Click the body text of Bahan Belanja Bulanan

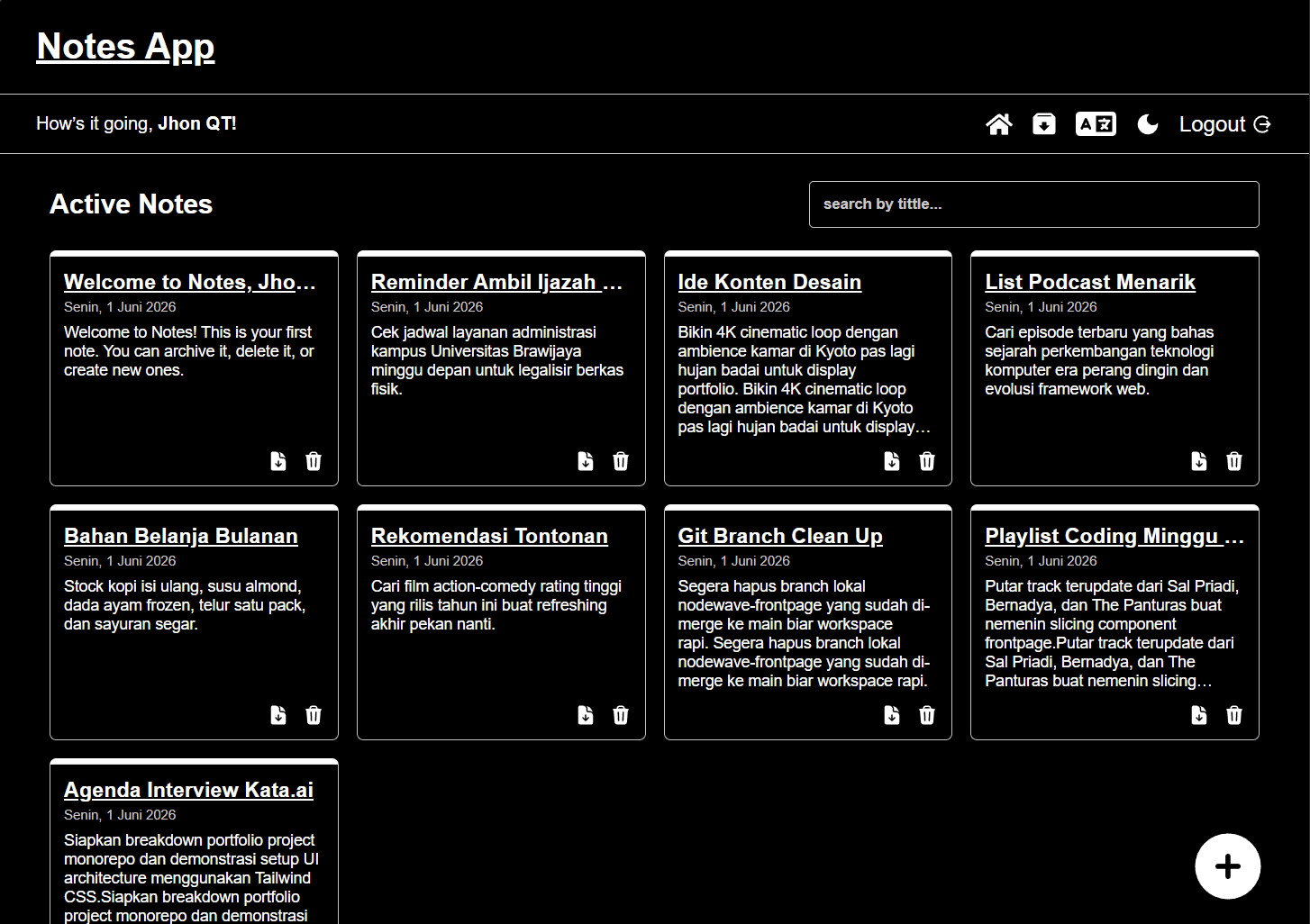[x=185, y=605]
